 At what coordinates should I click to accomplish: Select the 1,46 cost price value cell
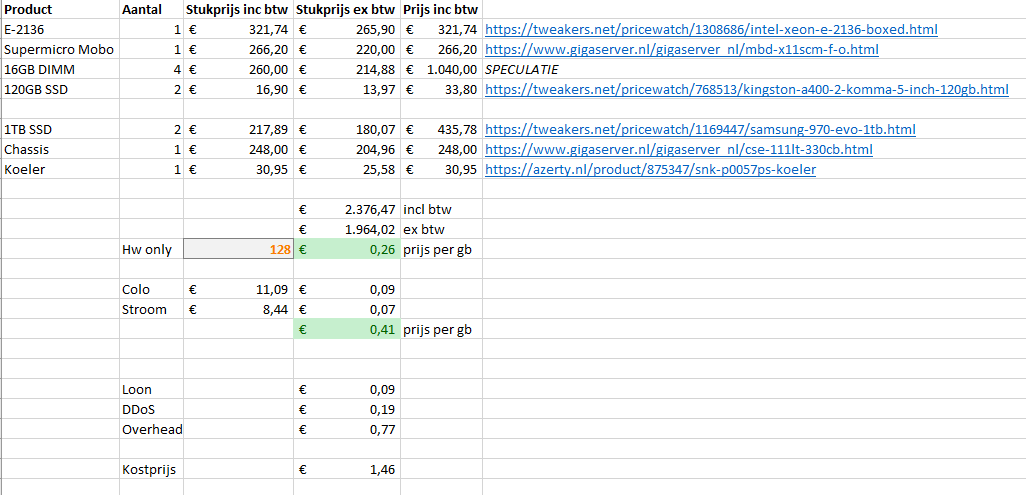coord(346,469)
